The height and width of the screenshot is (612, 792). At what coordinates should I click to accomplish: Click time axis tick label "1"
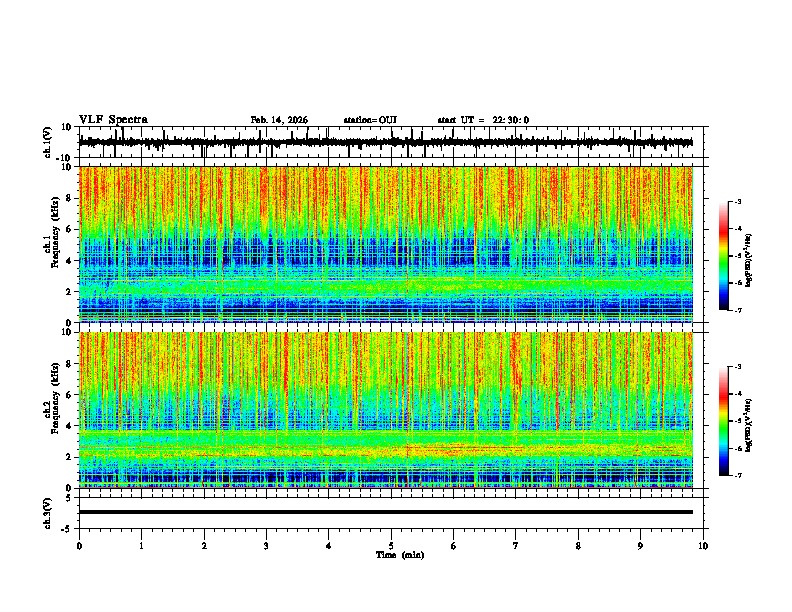click(x=141, y=546)
